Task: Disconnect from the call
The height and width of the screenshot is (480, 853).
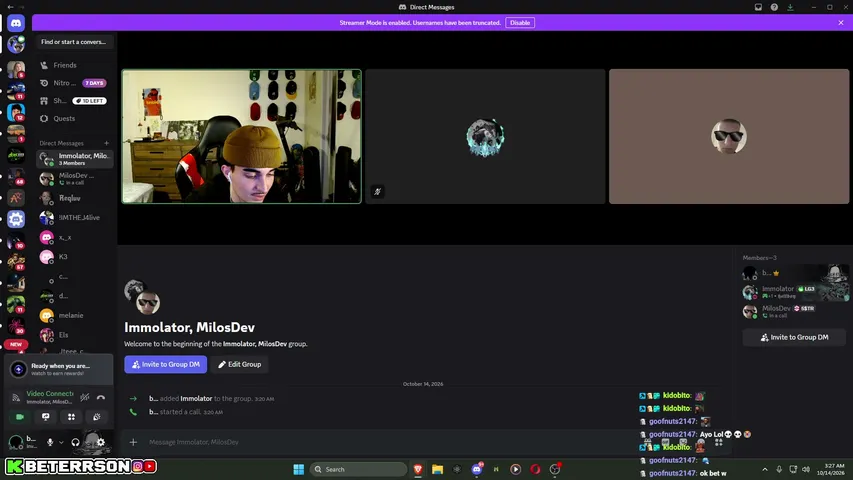Action: [101, 398]
